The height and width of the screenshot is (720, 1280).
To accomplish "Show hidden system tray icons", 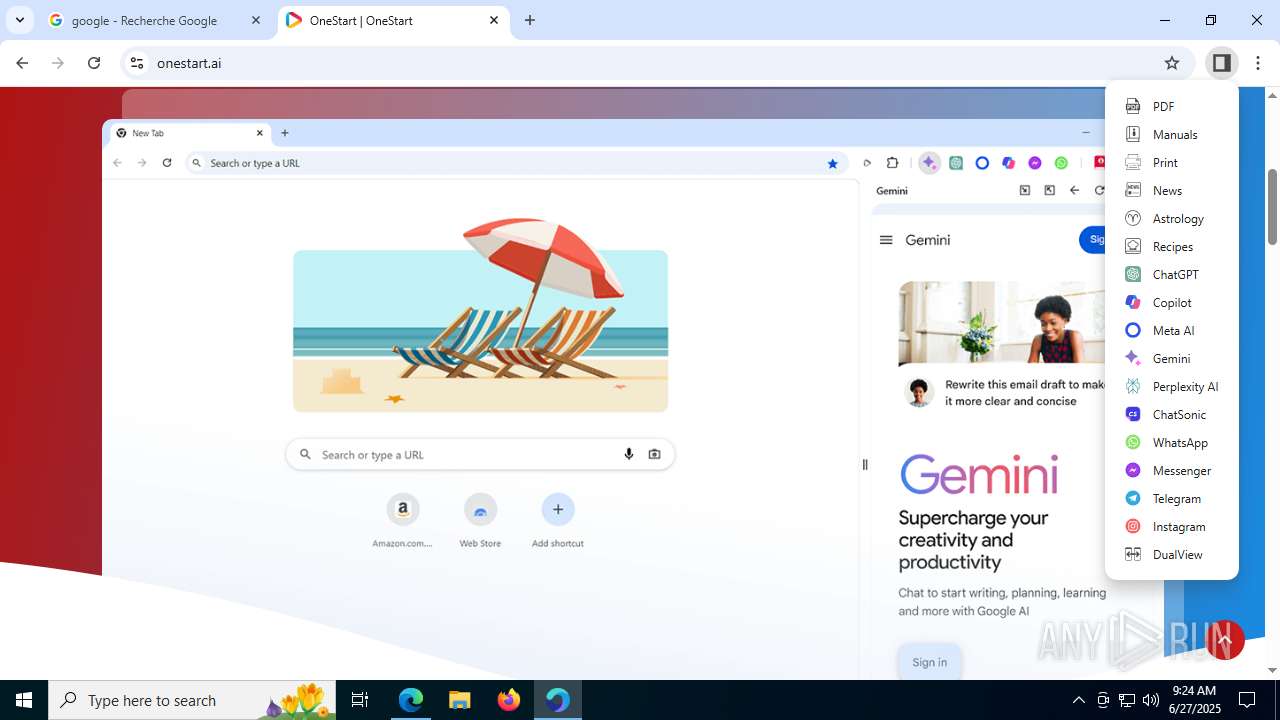I will click(x=1078, y=700).
